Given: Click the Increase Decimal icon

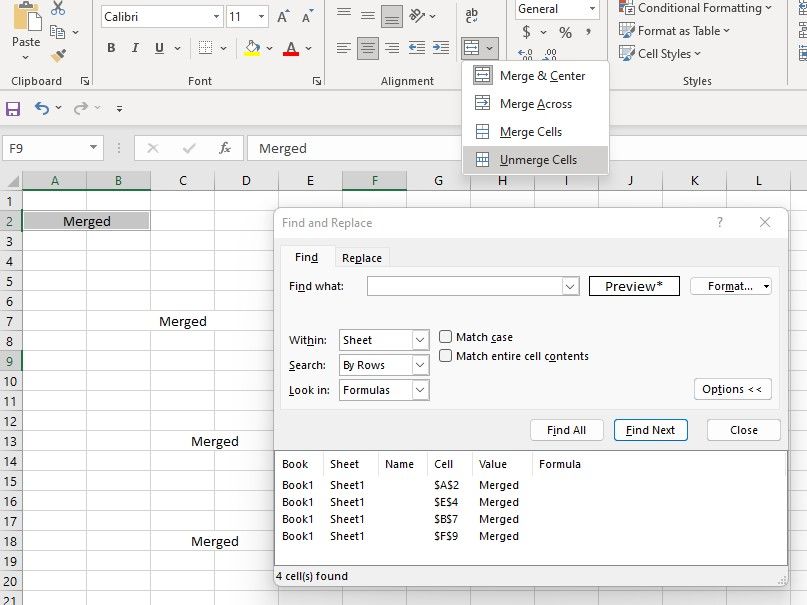Looking at the screenshot, I should click(525, 54).
